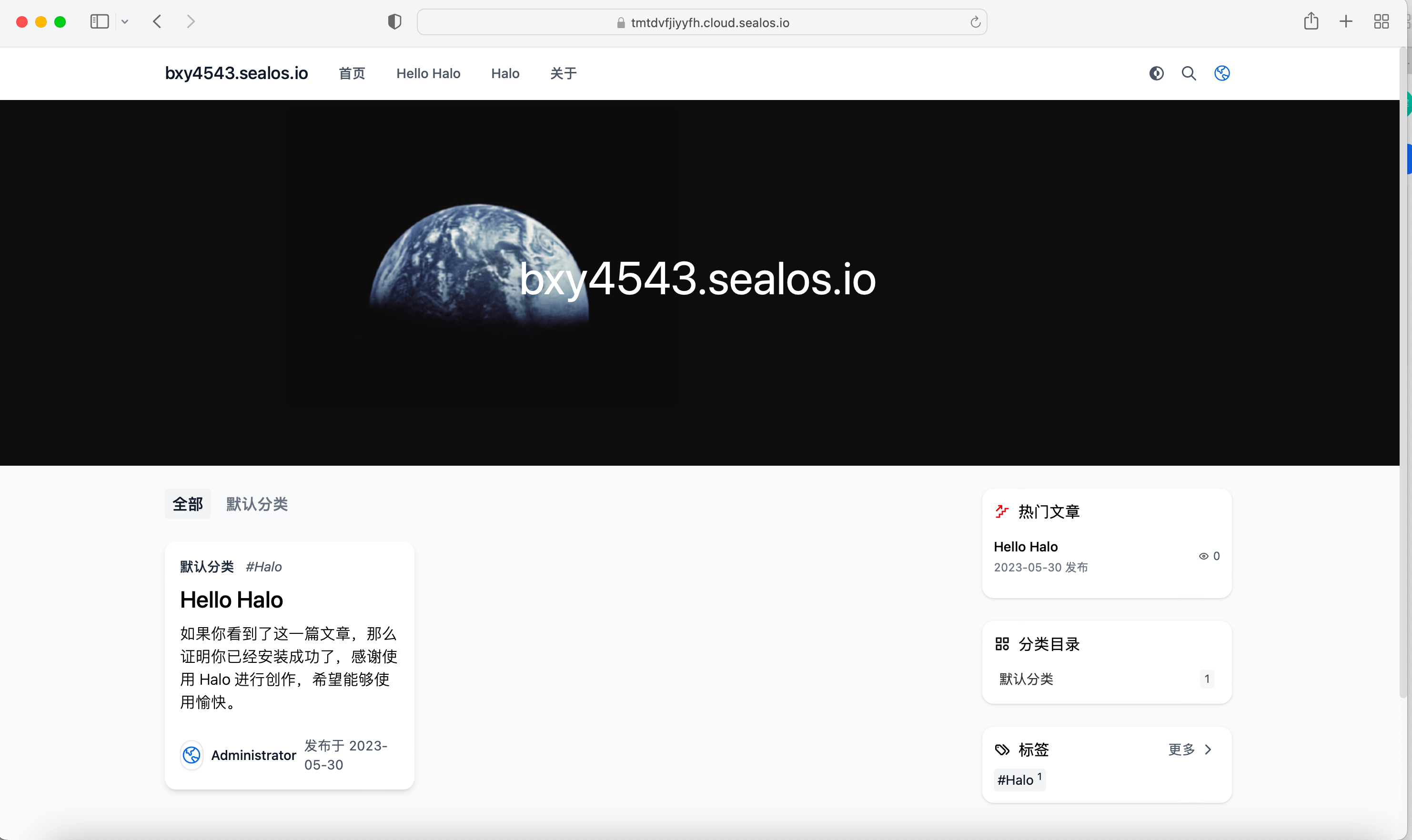Select the 全部 filter tab

pos(187,504)
